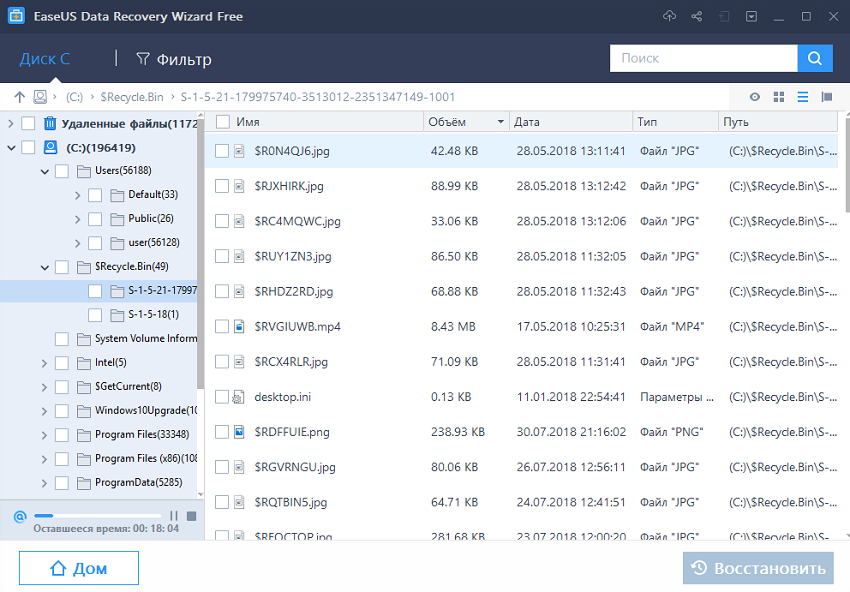Expand the ProgramData(5285) folder
The image size is (850, 592).
tap(44, 483)
